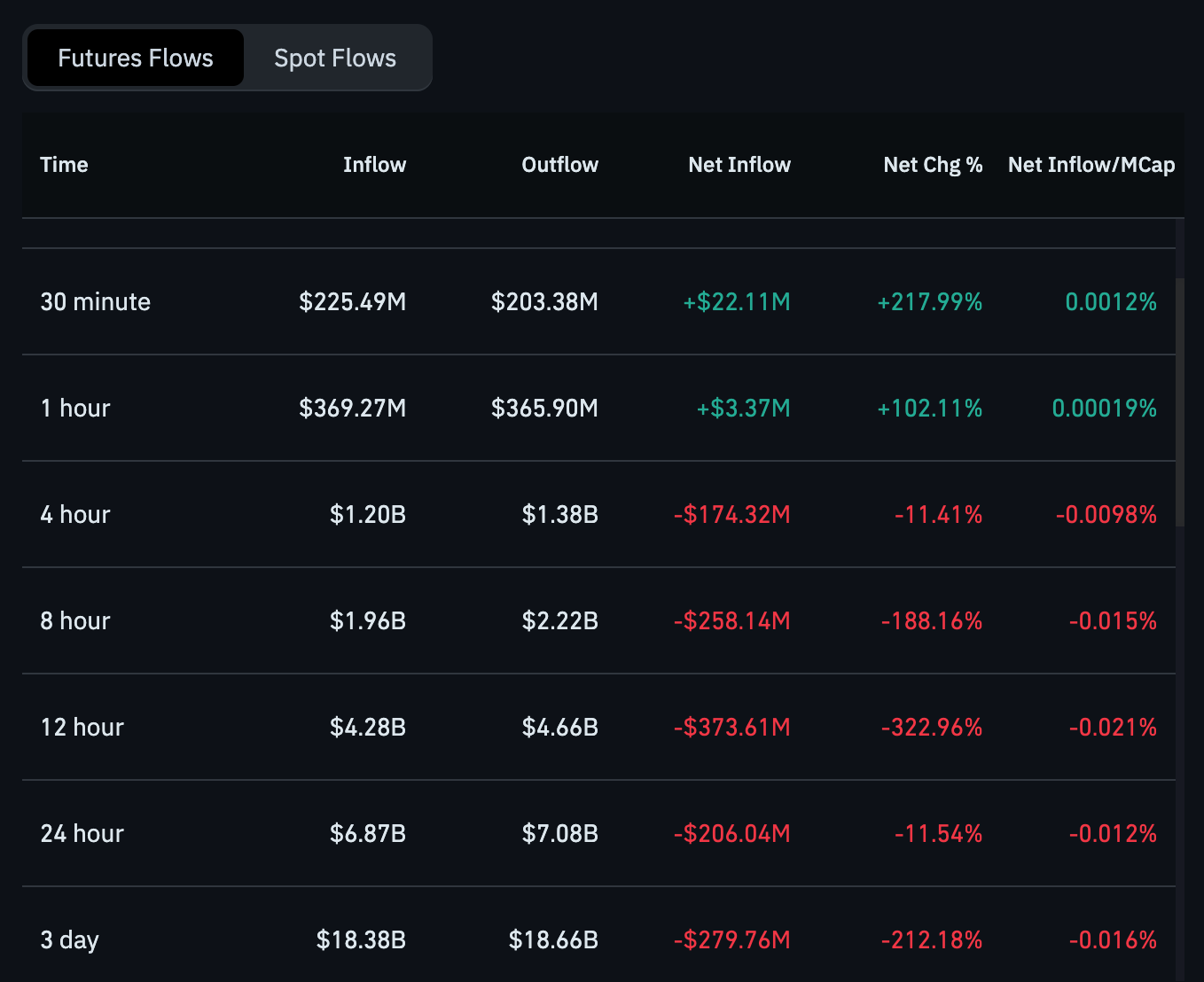
Task: Select the 30 minute row
Action: (96, 301)
